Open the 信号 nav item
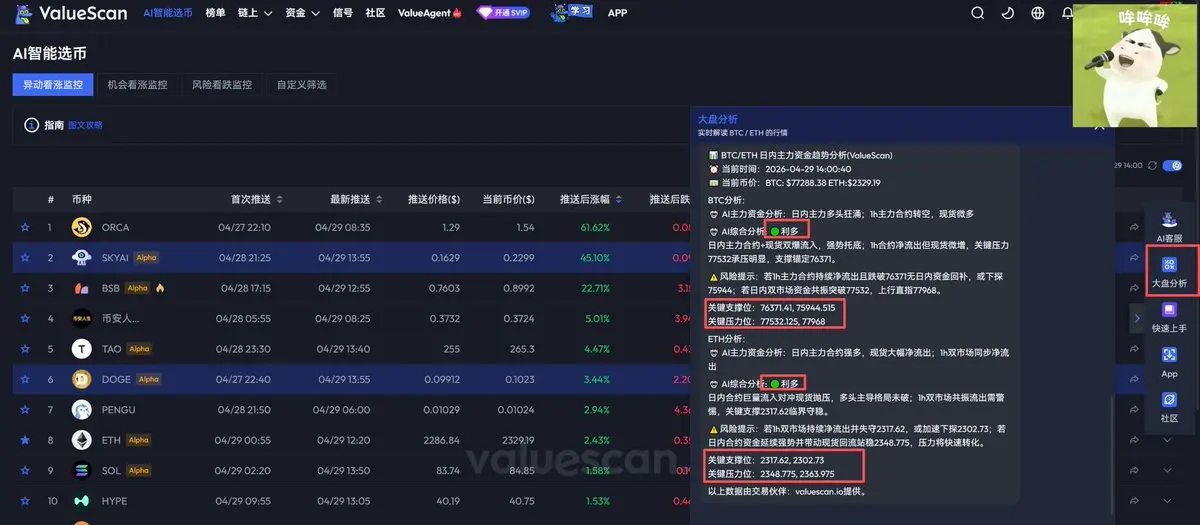Screen dimensions: 1200x525 (x=342, y=13)
